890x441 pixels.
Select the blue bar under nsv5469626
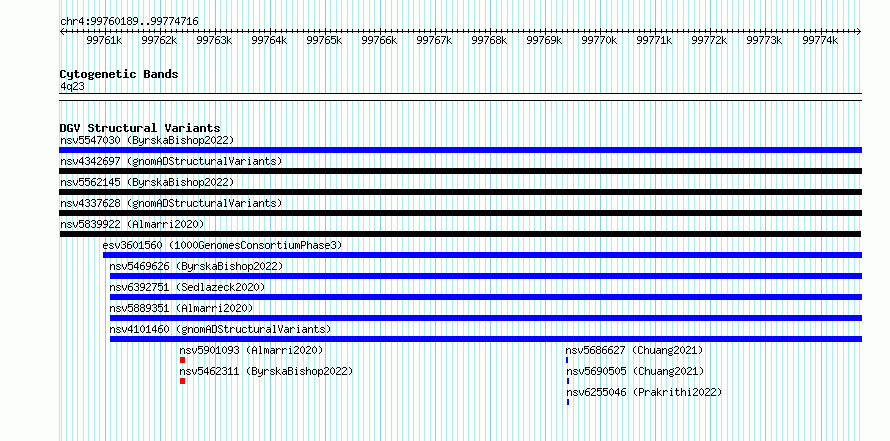coord(486,276)
